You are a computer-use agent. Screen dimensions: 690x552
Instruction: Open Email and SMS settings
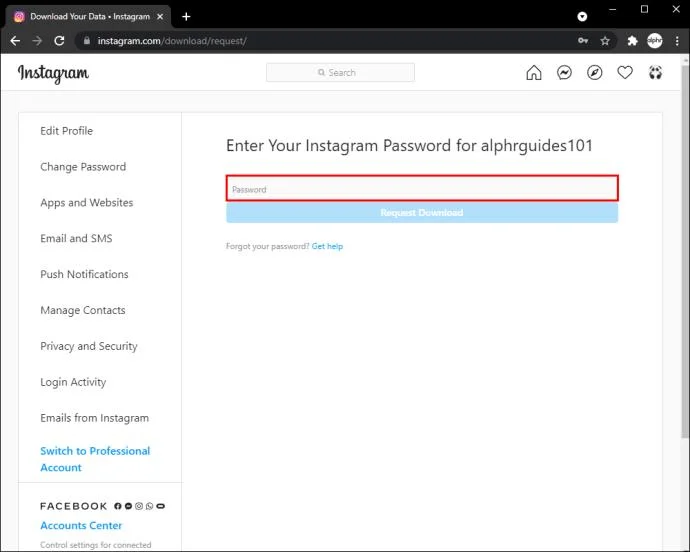click(76, 239)
